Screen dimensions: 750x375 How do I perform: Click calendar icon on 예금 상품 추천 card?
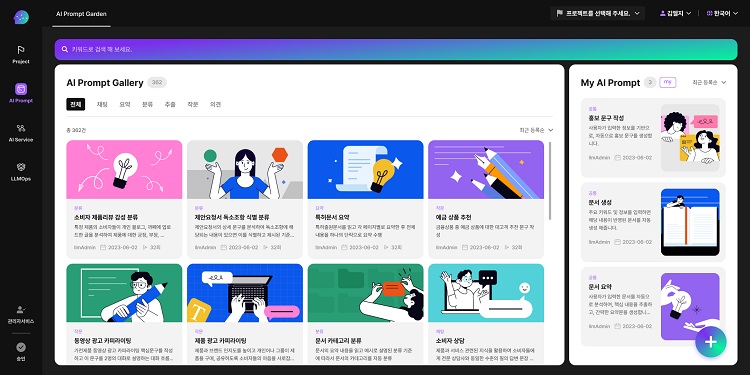(465, 247)
